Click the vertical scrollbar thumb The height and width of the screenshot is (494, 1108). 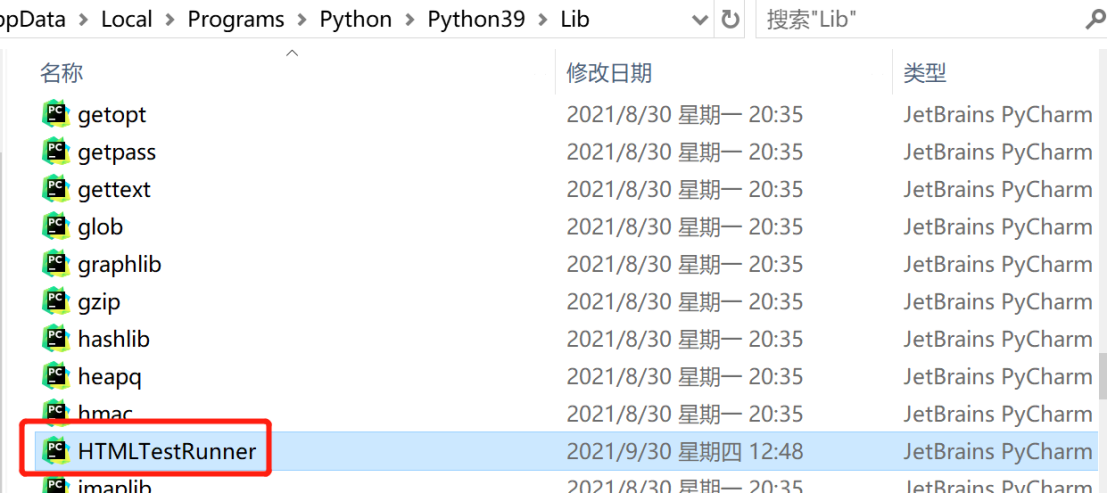pos(1104,377)
